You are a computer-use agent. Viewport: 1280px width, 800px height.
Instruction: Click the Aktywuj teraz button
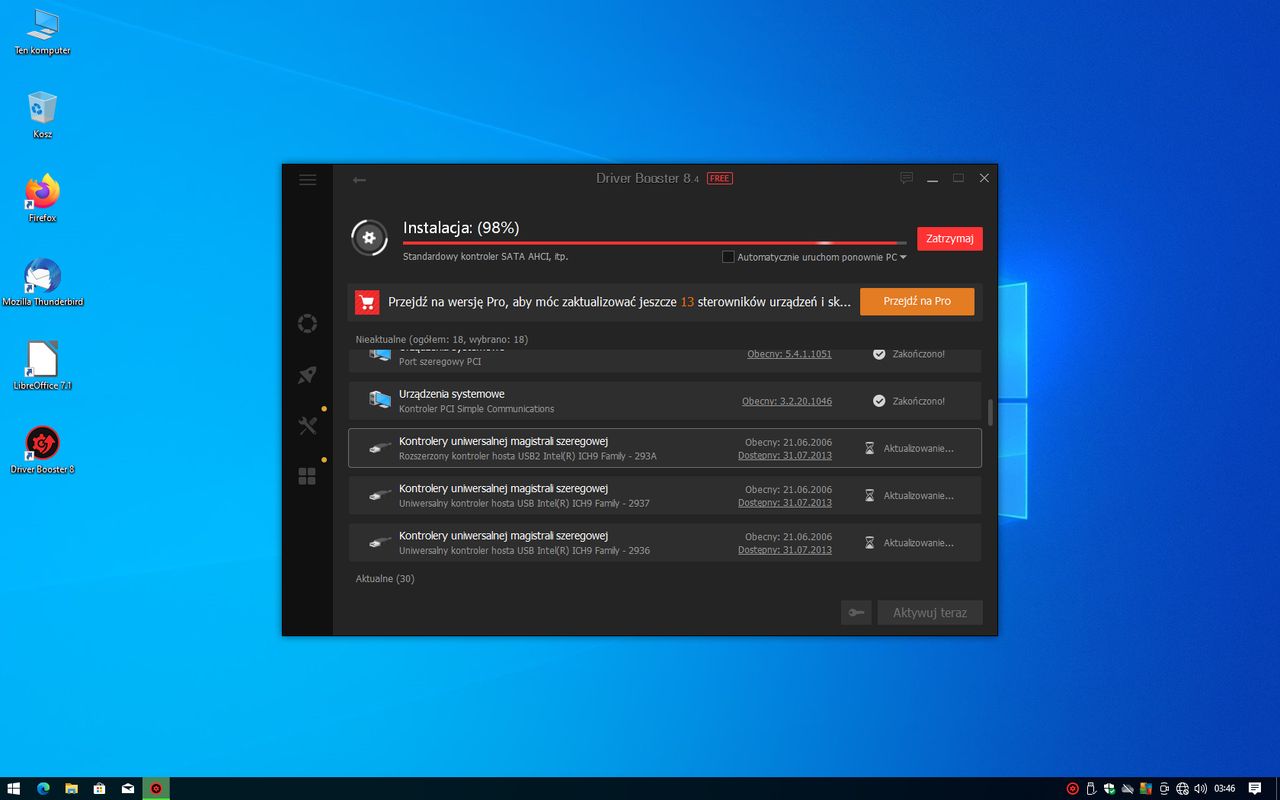coord(930,613)
